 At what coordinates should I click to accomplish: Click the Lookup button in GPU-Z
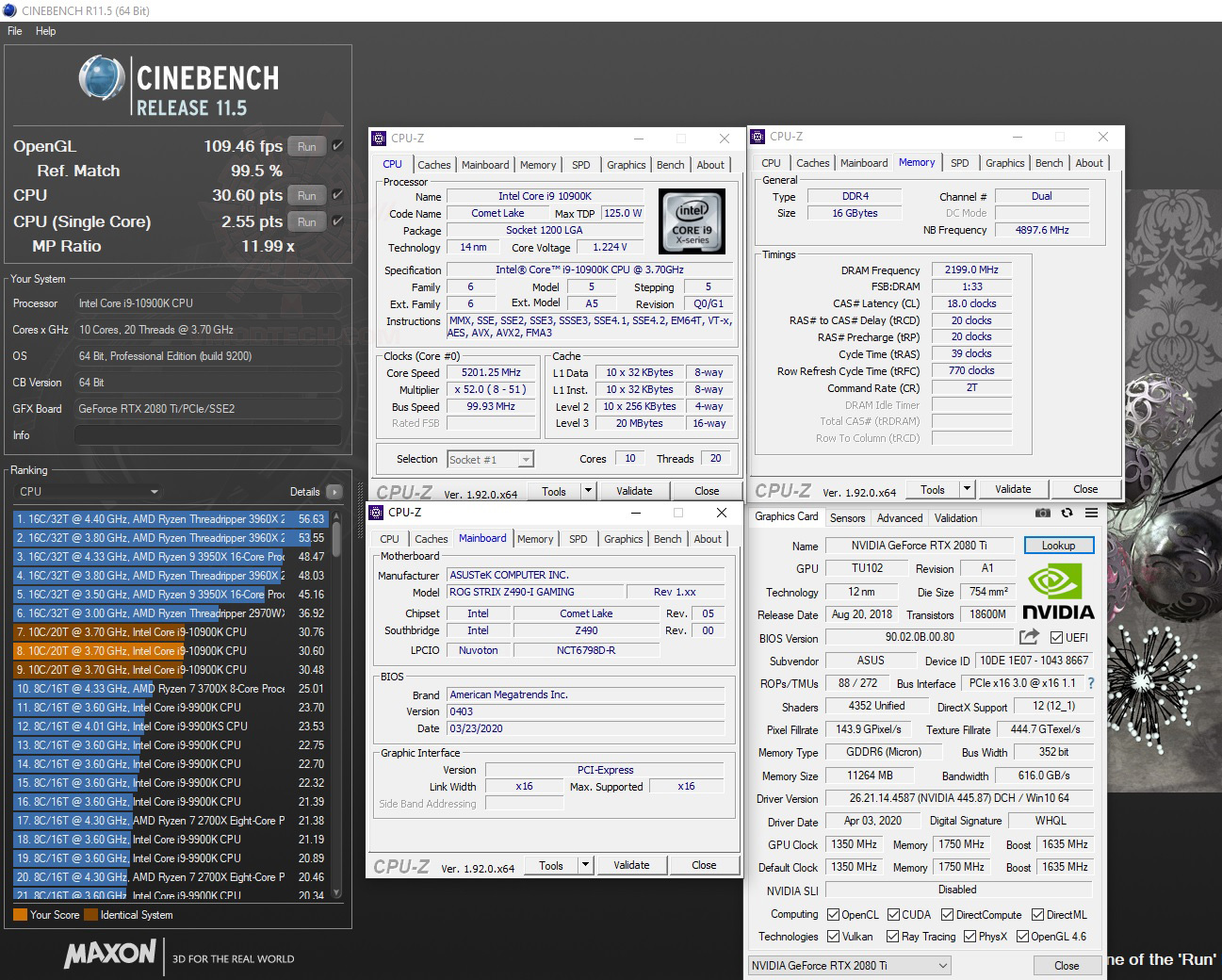pyautogui.click(x=1058, y=546)
